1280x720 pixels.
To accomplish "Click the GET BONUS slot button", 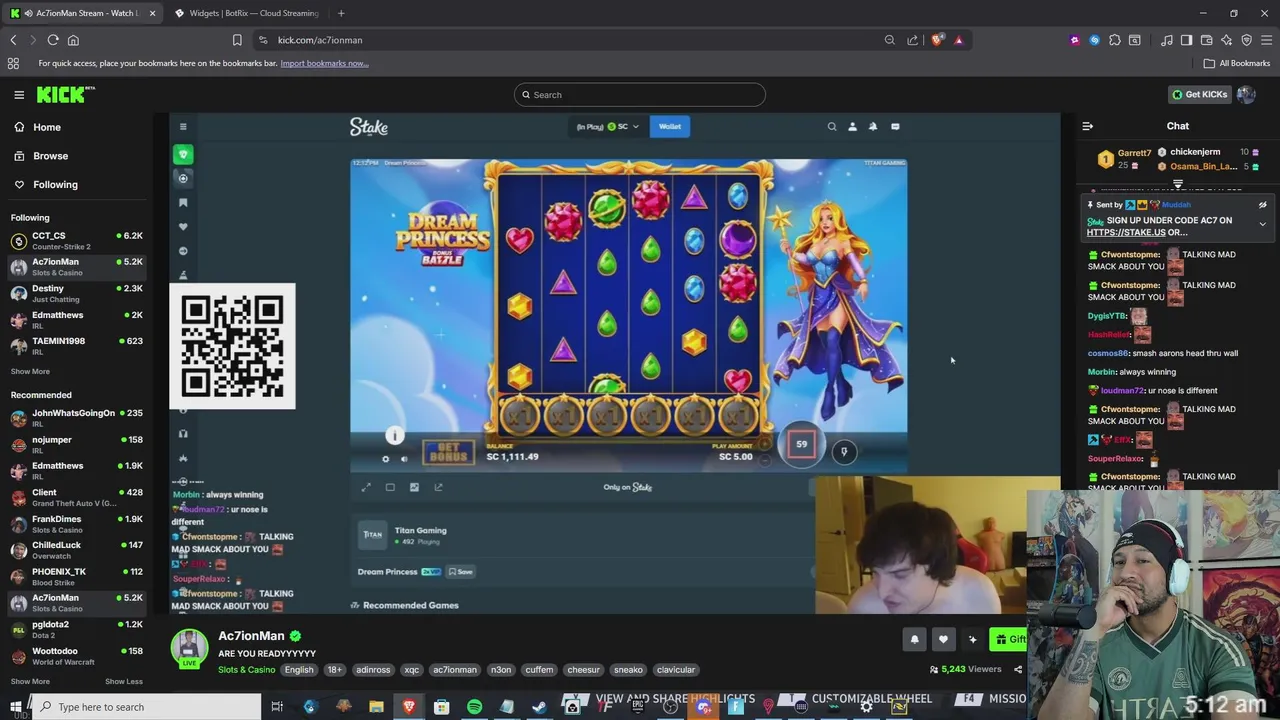I will pos(448,453).
